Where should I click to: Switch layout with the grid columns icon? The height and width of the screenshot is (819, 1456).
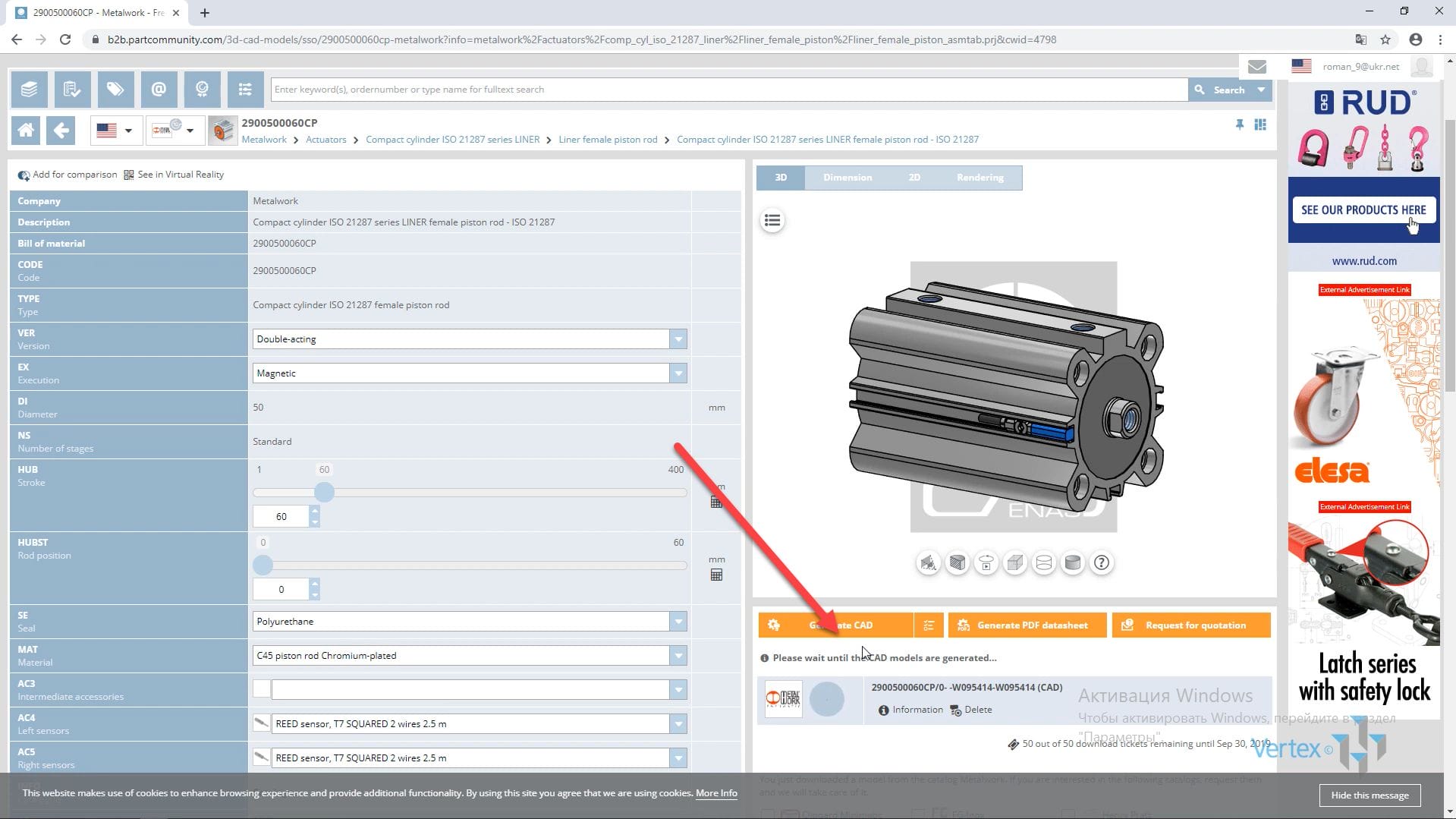tap(1260, 124)
